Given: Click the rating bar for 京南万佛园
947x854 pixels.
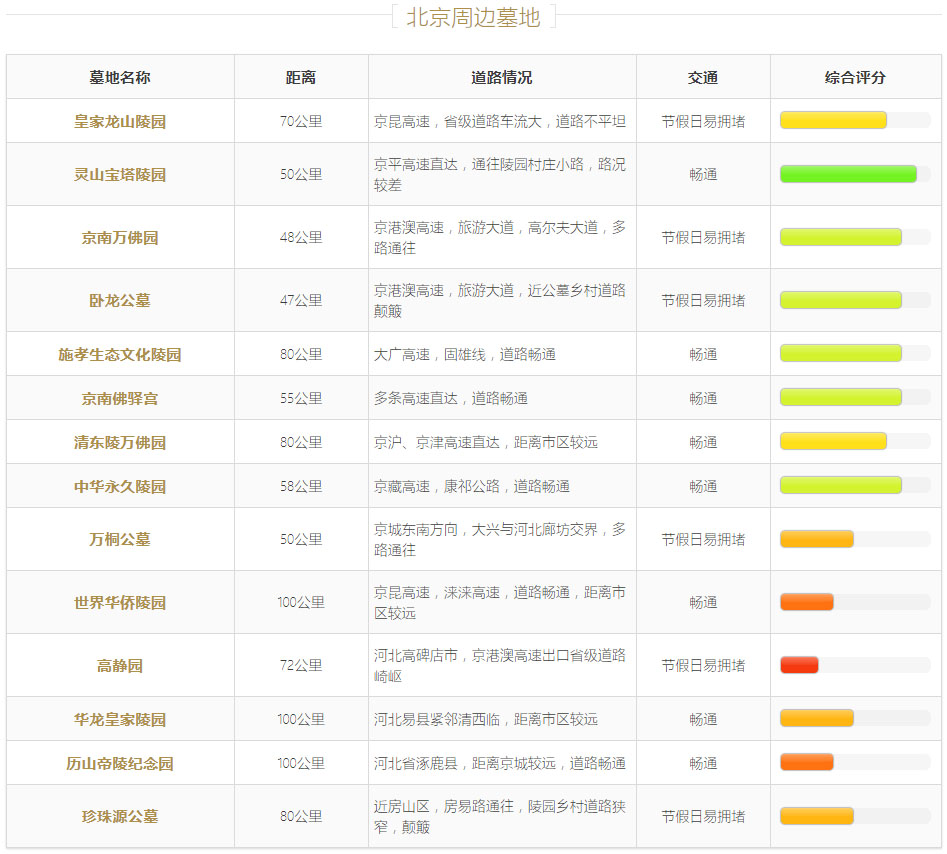Looking at the screenshot, I should [x=841, y=237].
